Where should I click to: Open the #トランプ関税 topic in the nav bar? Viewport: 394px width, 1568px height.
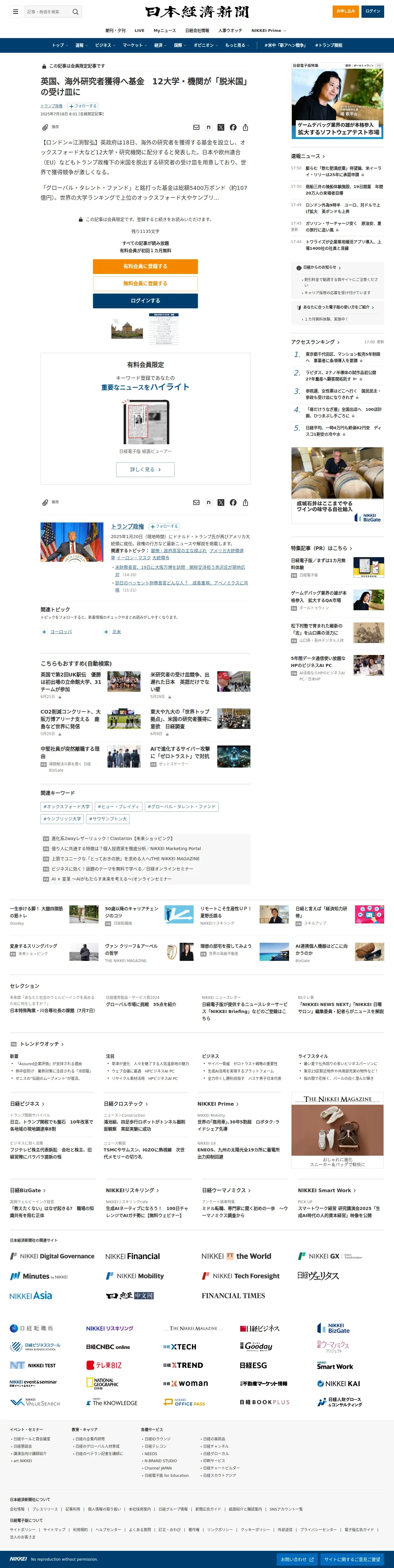click(328, 45)
